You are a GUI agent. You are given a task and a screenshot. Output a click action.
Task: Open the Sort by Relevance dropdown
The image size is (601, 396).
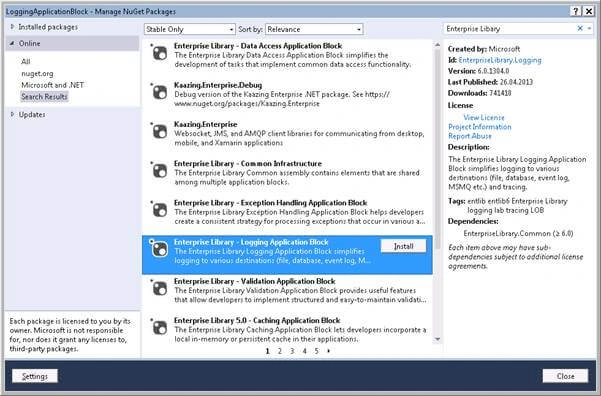click(314, 29)
